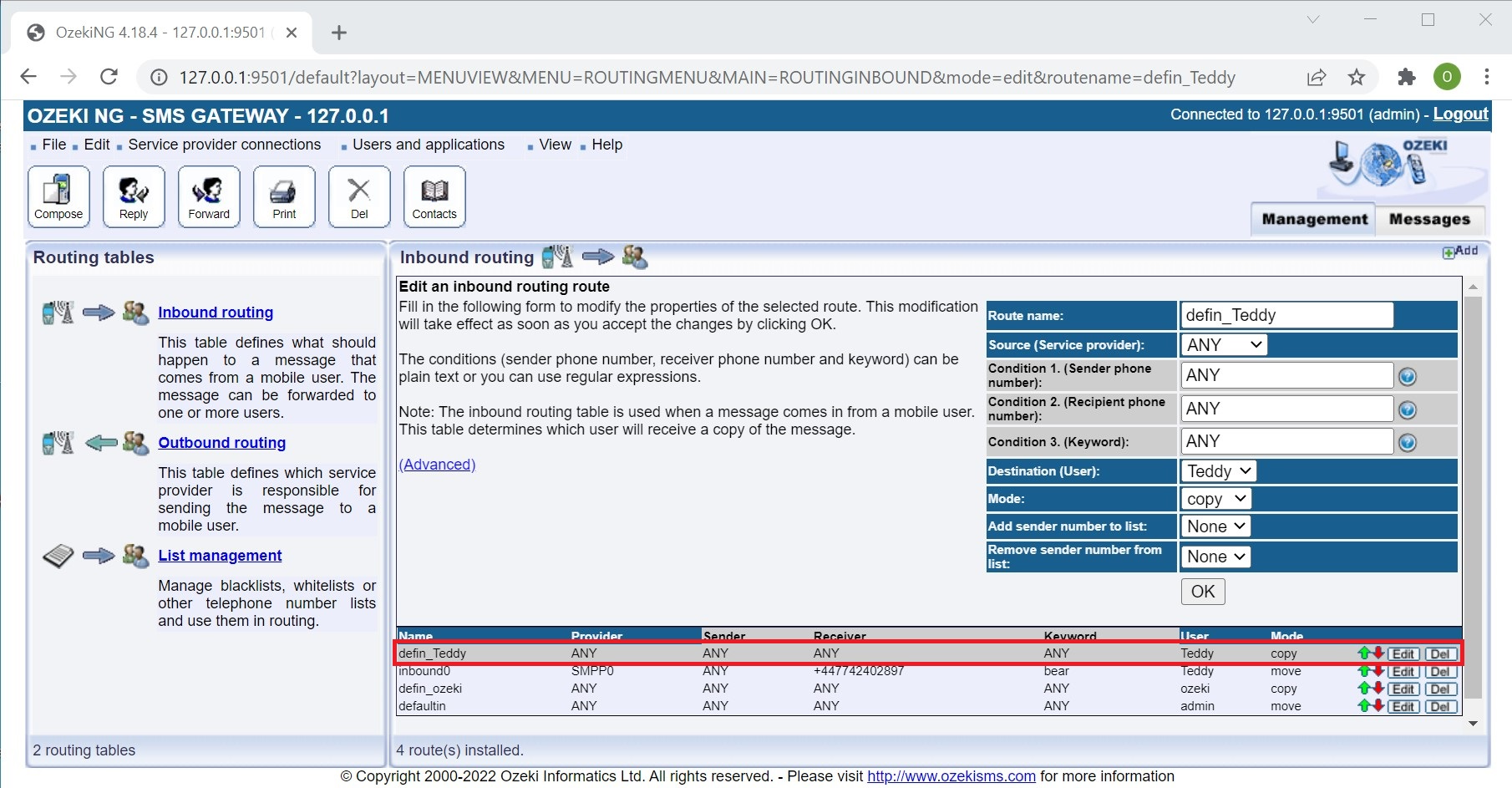Click Condition 2 Recipient phone number field
This screenshot has width=1512, height=788.
(x=1286, y=409)
